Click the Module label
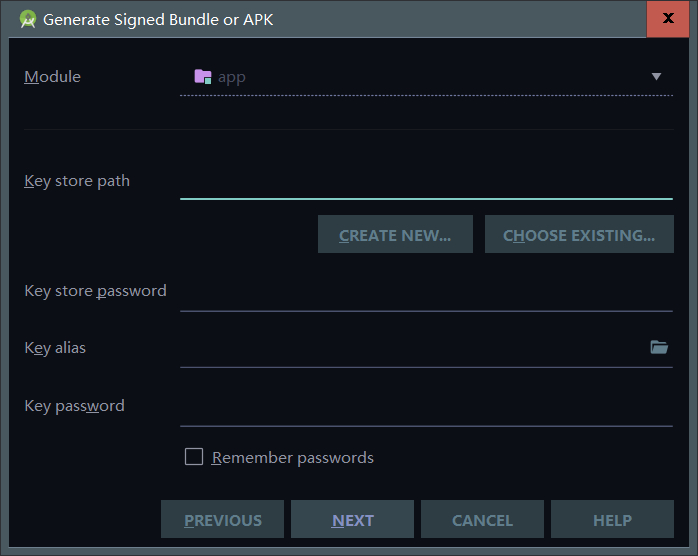Viewport: 698px width, 556px height. [53, 77]
